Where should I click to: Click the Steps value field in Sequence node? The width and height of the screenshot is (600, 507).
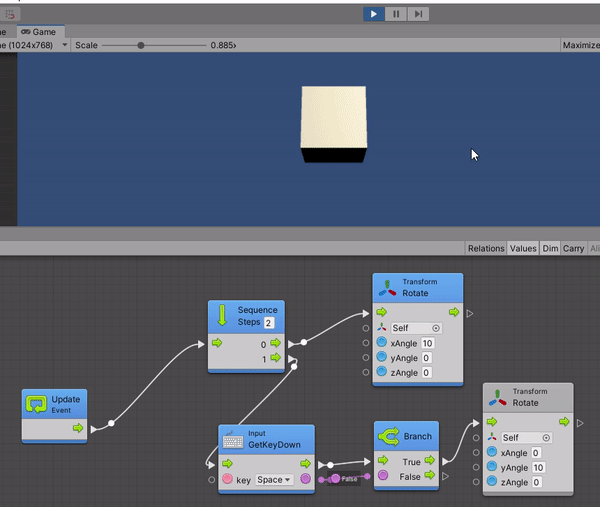(x=269, y=323)
